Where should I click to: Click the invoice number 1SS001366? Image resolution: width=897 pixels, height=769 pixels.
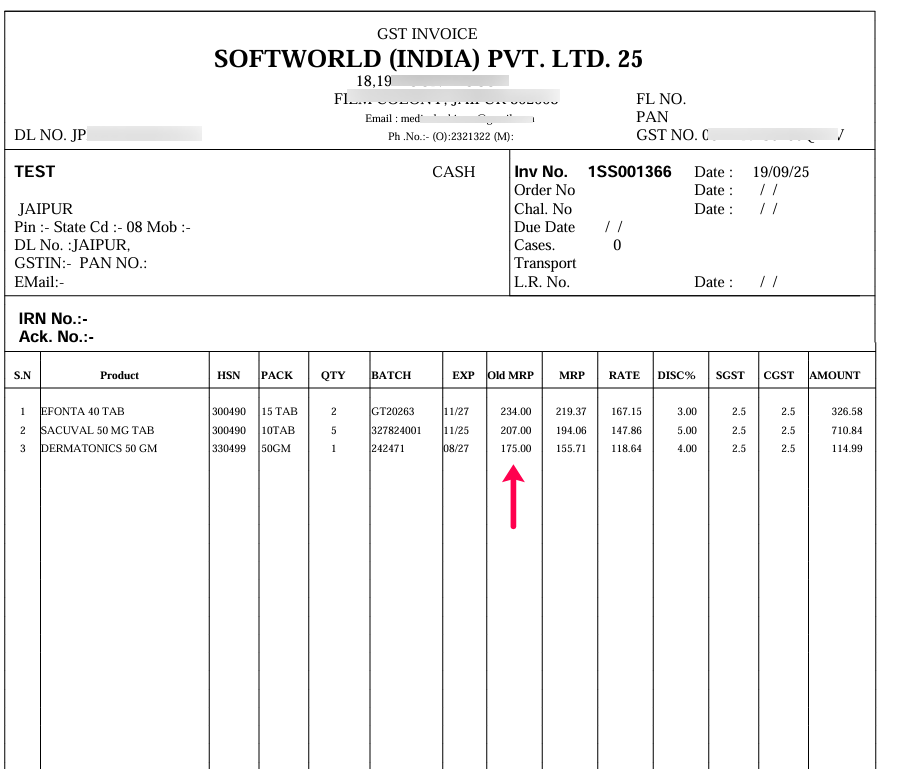pos(629,172)
